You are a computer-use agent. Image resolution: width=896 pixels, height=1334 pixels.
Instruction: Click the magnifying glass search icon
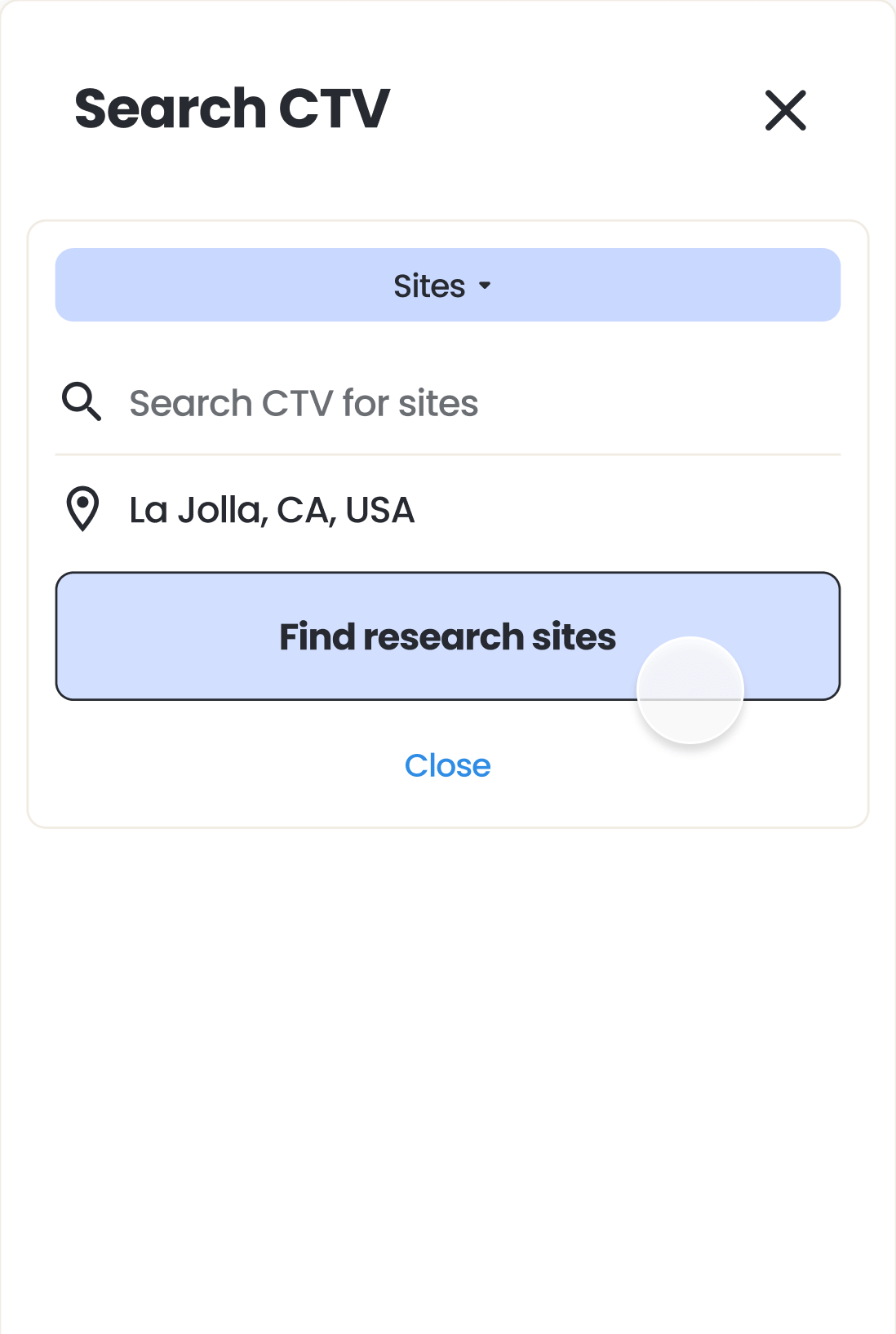coord(82,401)
